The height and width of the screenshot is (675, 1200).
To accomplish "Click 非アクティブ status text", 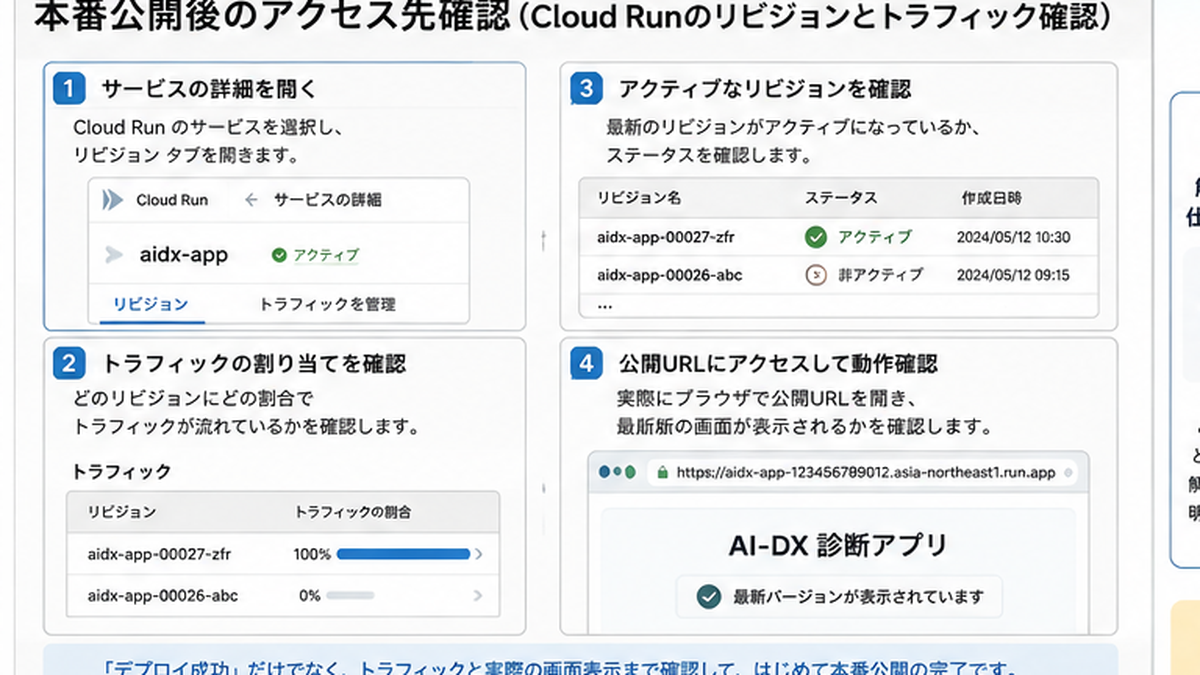I will coord(880,274).
